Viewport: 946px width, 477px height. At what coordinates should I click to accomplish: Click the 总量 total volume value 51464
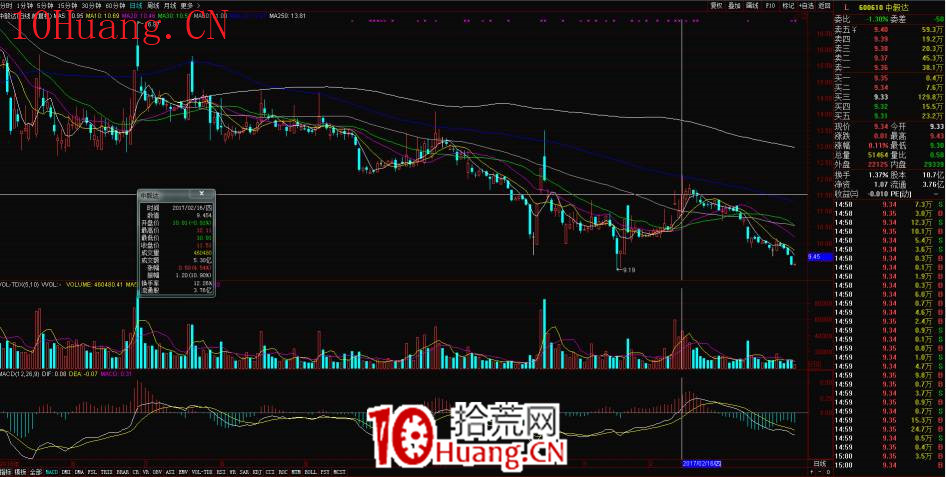(x=877, y=154)
